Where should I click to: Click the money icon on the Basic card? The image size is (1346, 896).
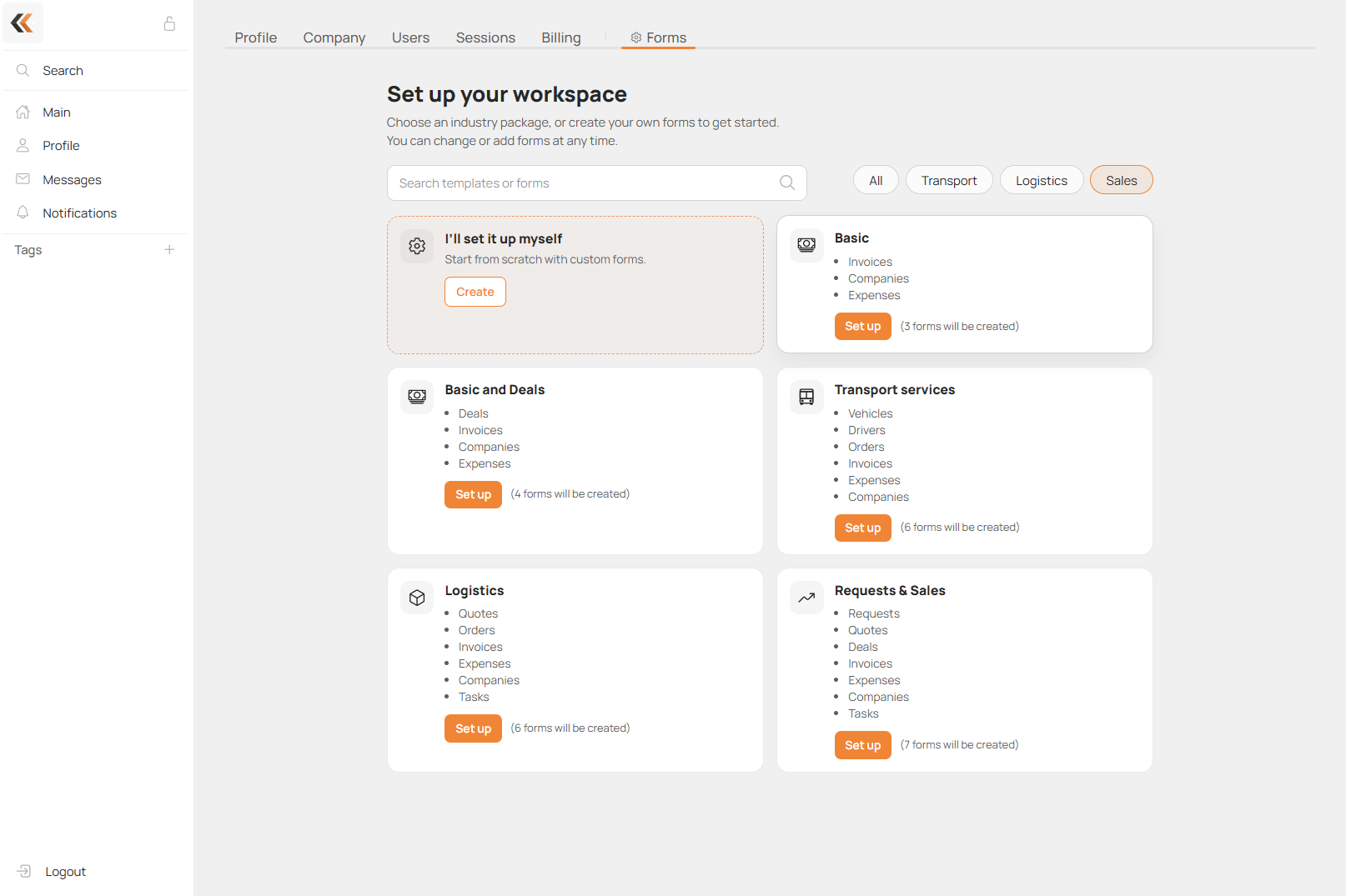(x=806, y=244)
